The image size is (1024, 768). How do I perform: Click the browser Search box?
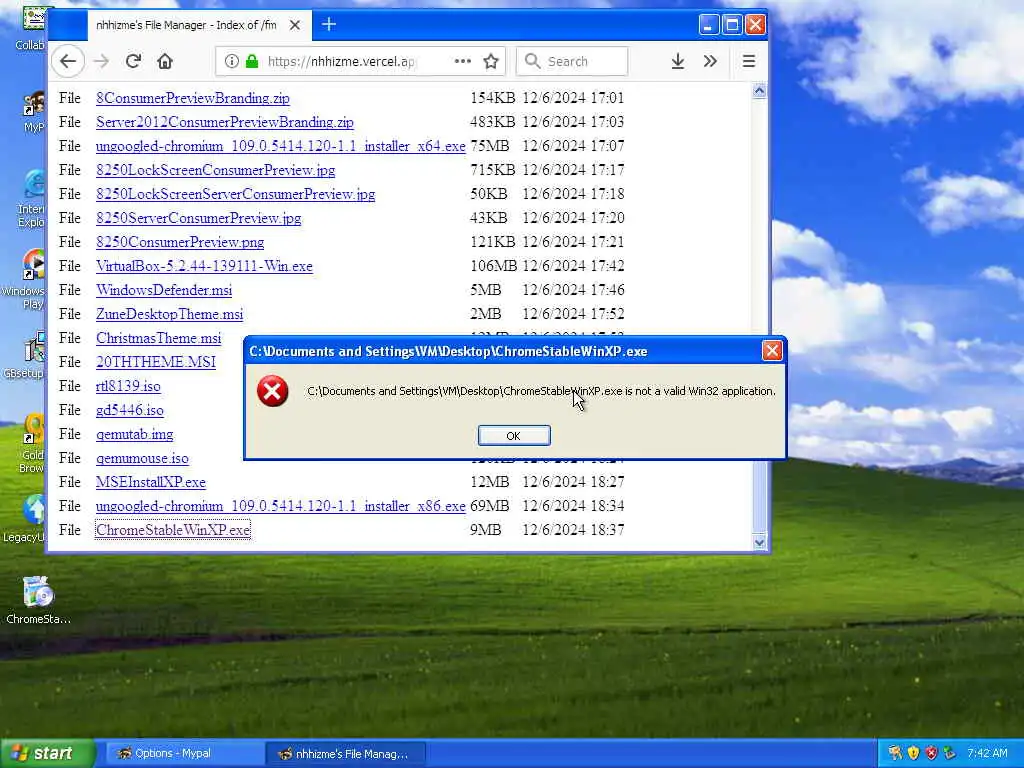pos(573,61)
